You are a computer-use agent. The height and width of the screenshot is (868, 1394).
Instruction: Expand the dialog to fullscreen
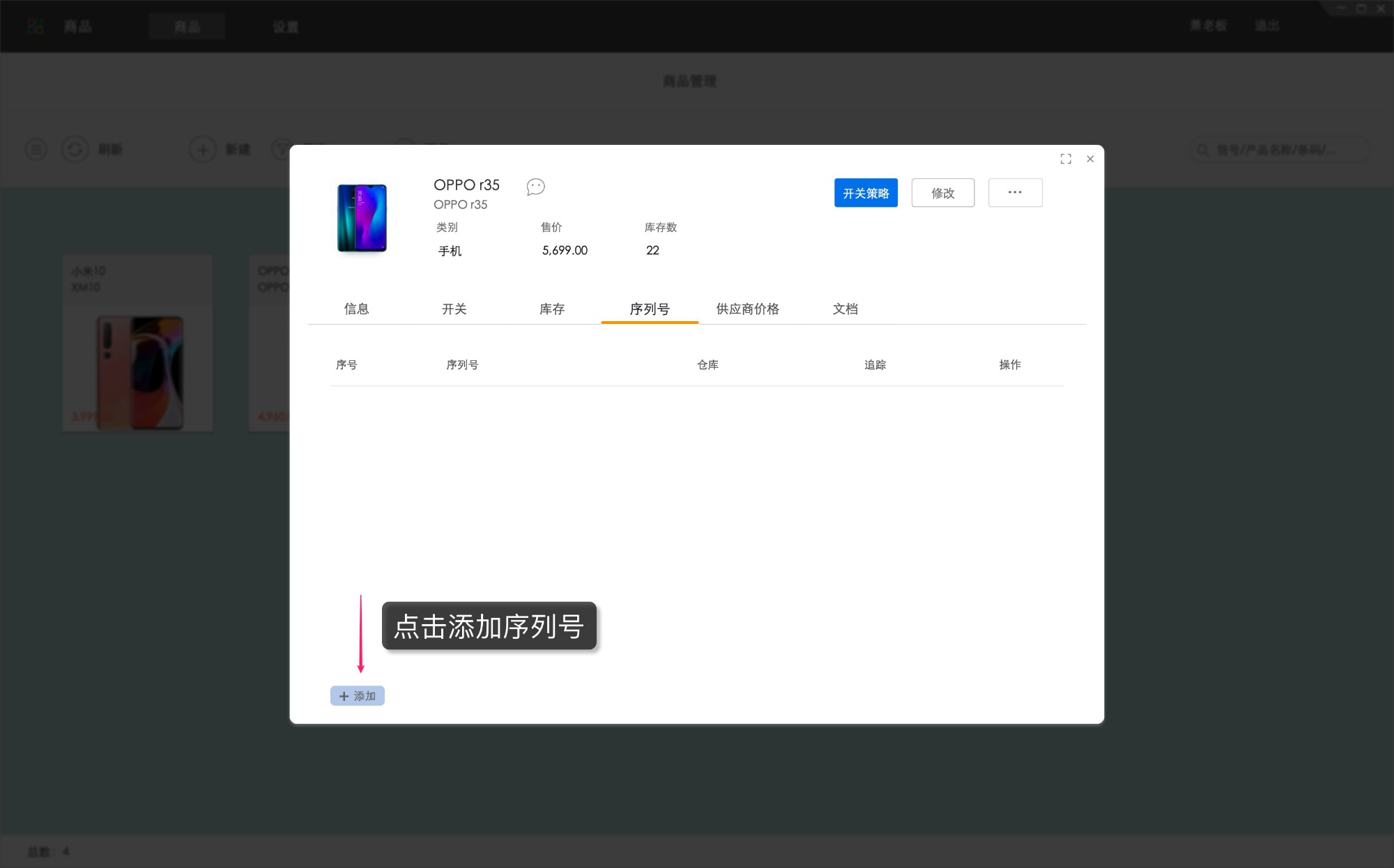tap(1066, 159)
